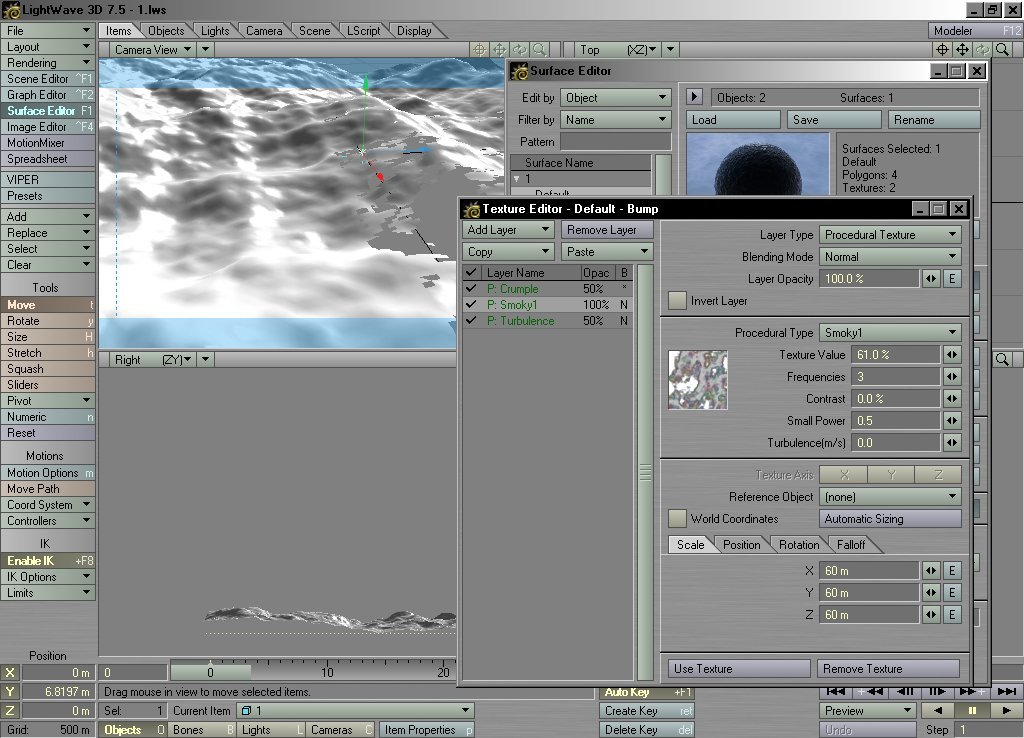Click the Camera View rotate icon
Screen dimensions: 1024x738
pos(520,50)
